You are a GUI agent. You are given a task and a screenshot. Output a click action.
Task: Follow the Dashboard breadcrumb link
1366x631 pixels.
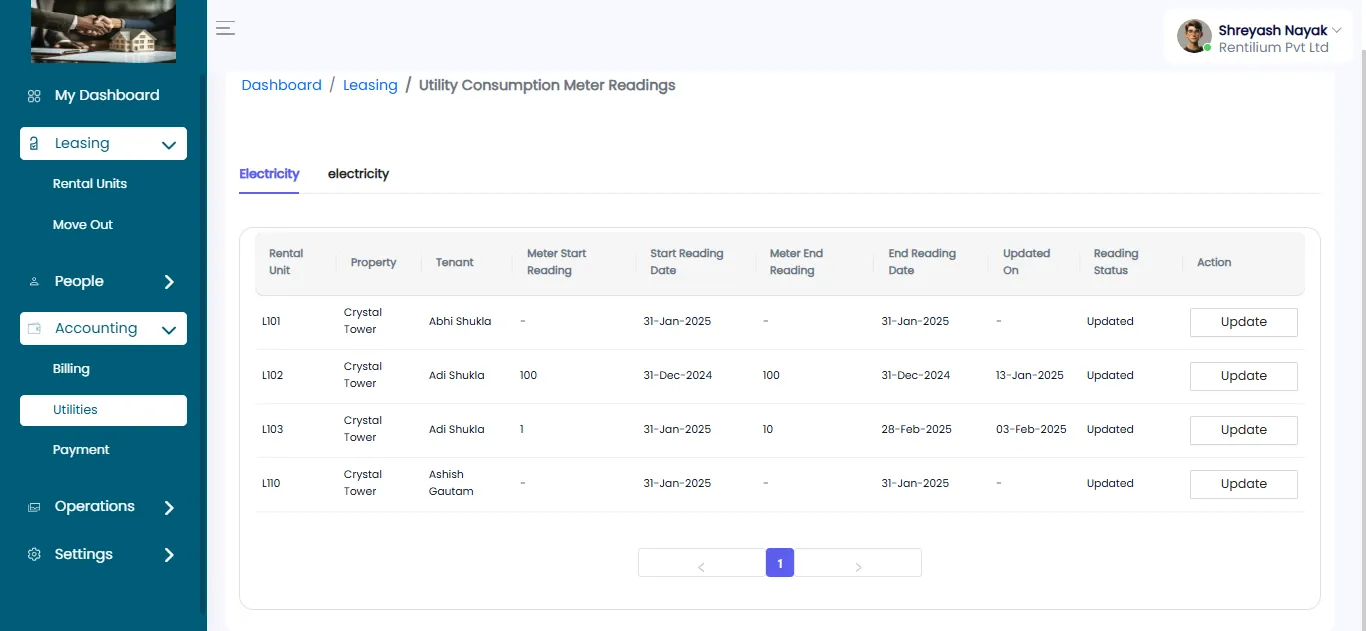pyautogui.click(x=282, y=85)
